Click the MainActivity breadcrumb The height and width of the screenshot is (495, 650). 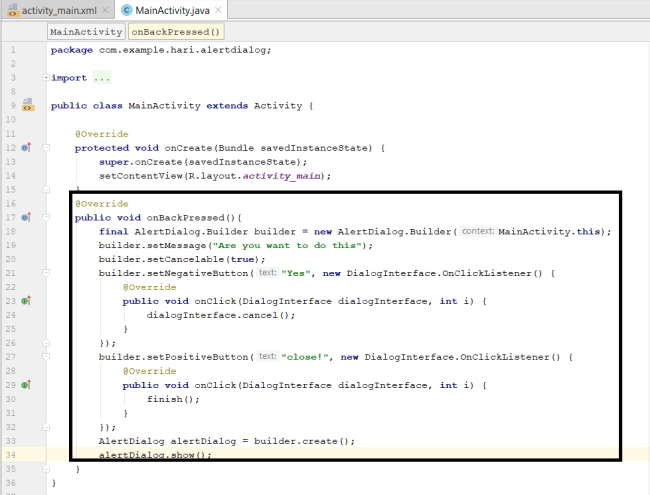[x=86, y=32]
